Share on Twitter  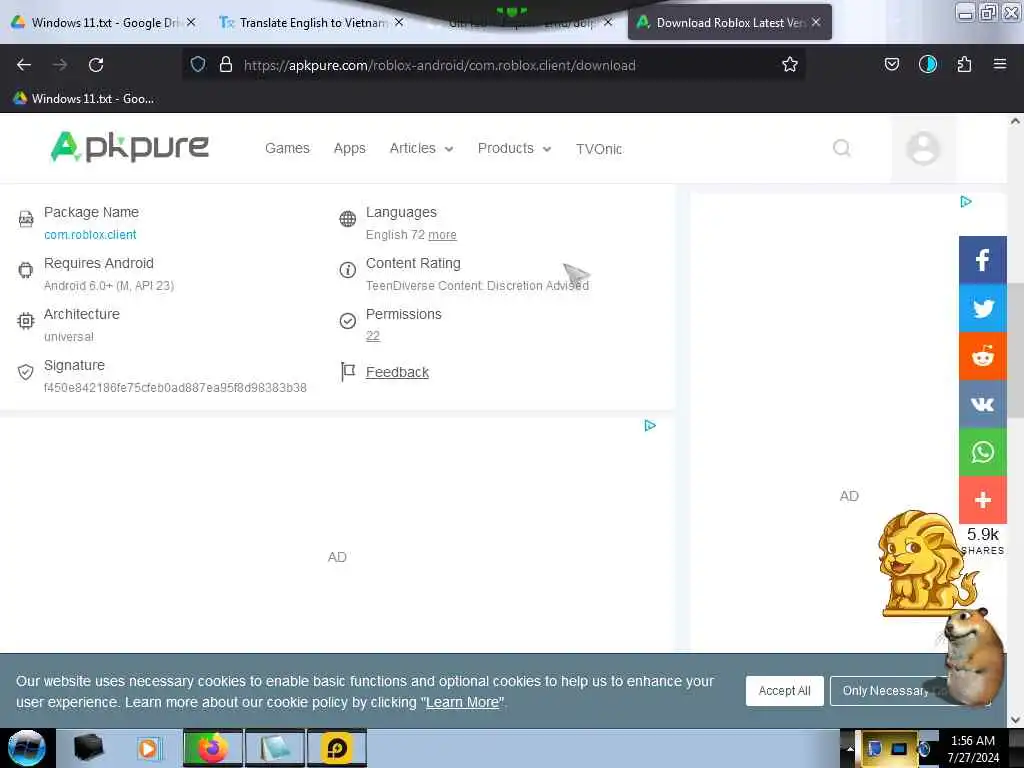coord(982,308)
